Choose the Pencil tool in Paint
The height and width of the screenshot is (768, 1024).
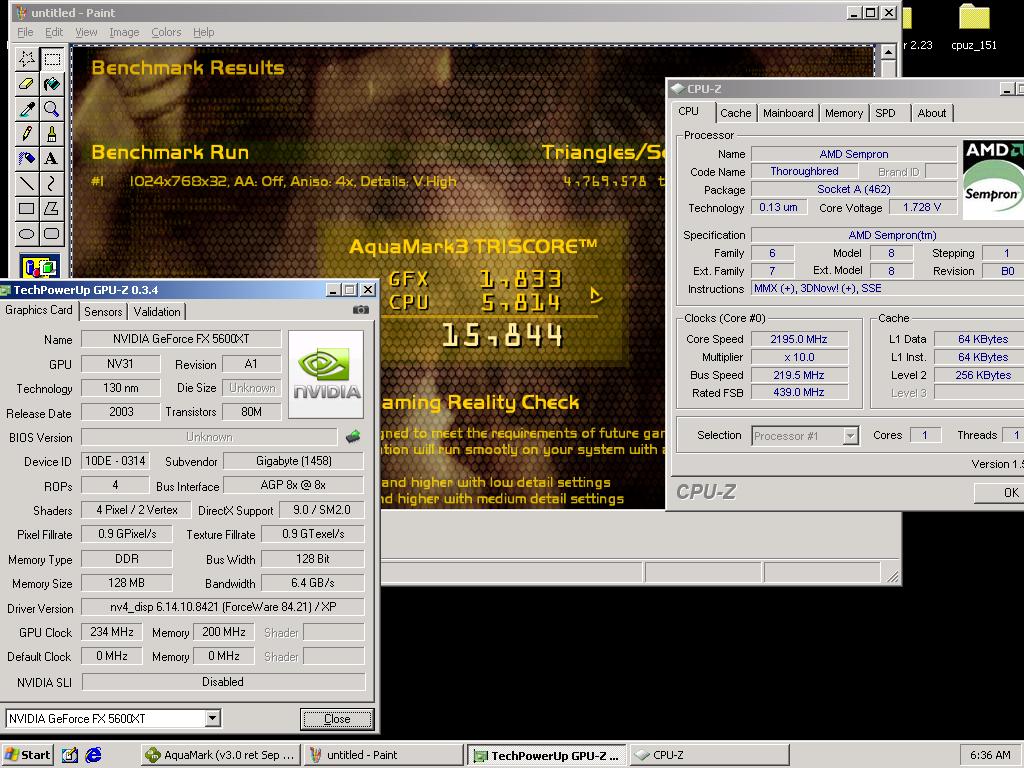27,134
